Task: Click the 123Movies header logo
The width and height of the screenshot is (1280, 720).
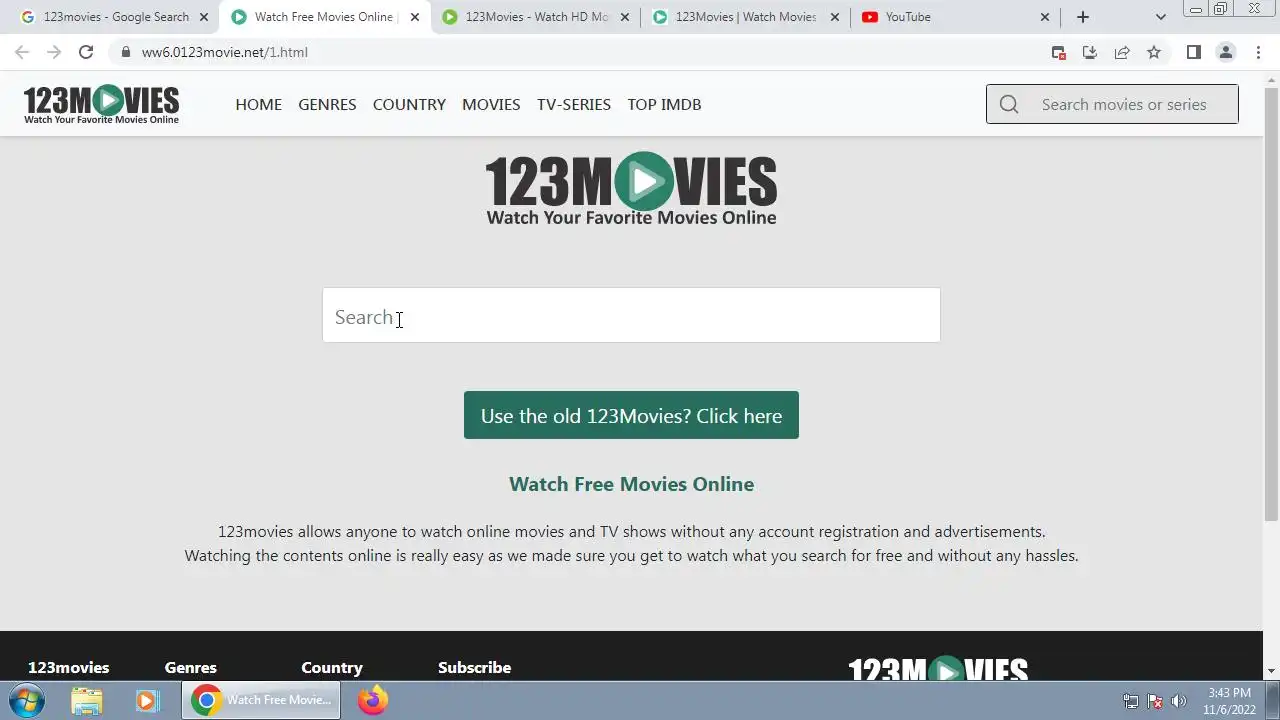Action: 101,104
